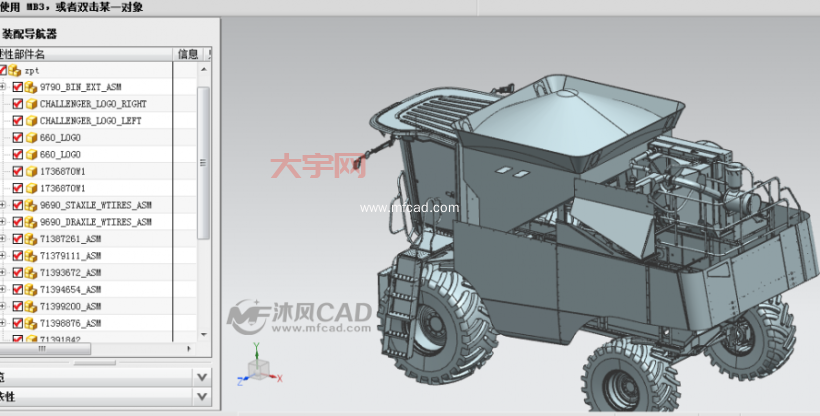
Task: Expand the 9790_BIN_EXT_ASM node
Action: [x=3, y=87]
